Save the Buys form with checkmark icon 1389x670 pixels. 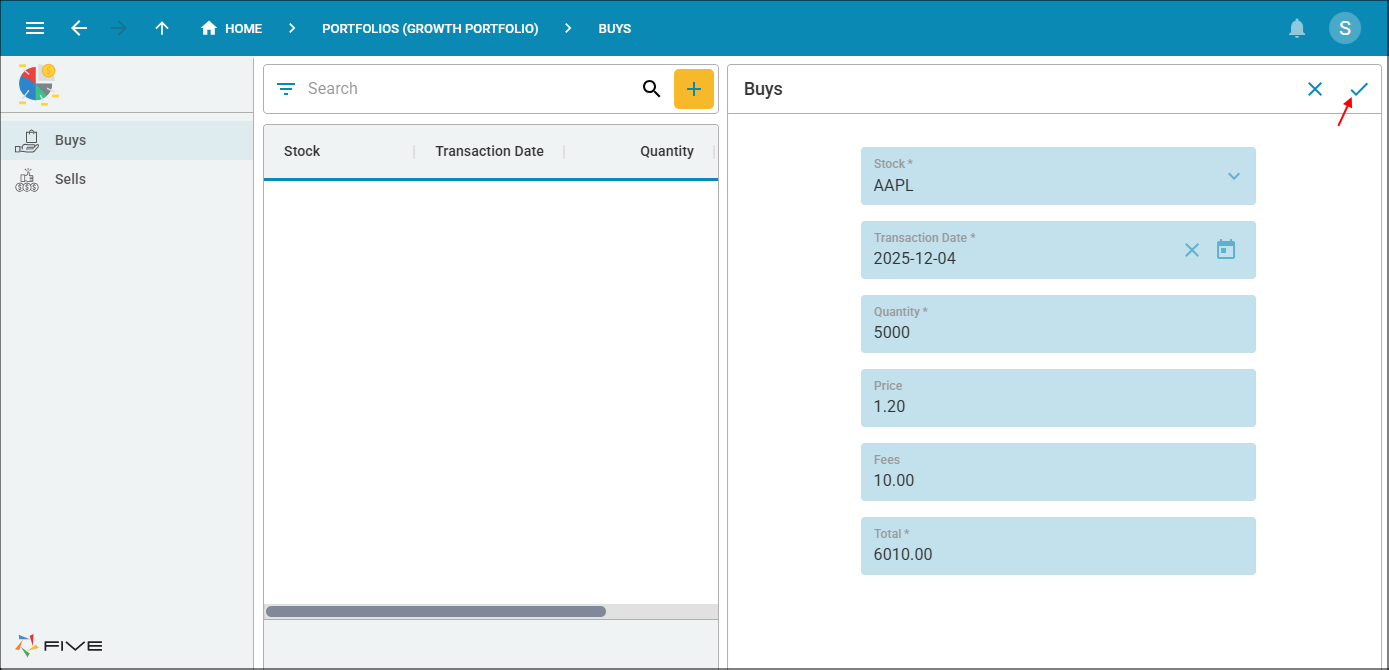click(1358, 89)
